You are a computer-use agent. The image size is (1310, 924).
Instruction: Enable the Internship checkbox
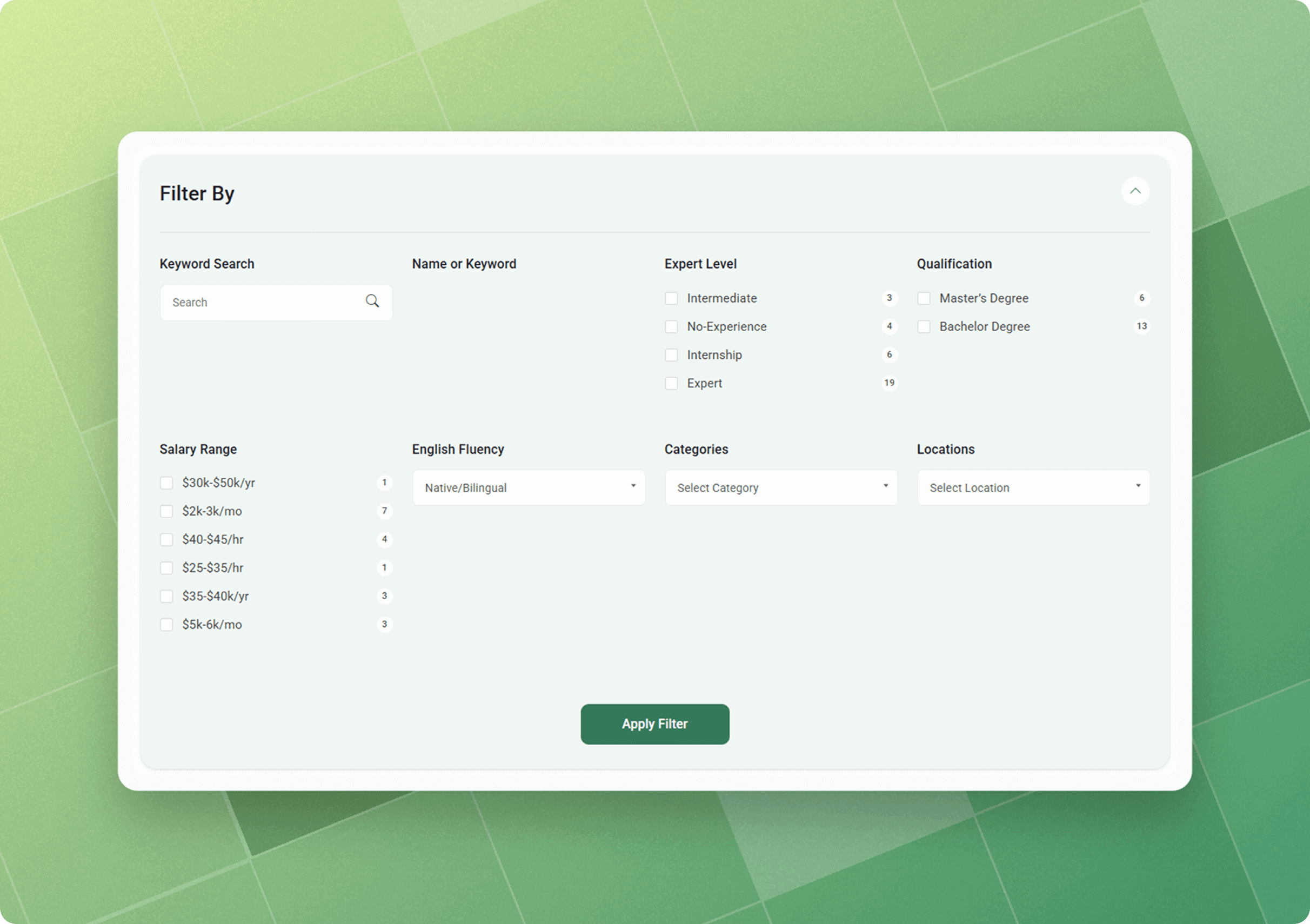(x=672, y=356)
